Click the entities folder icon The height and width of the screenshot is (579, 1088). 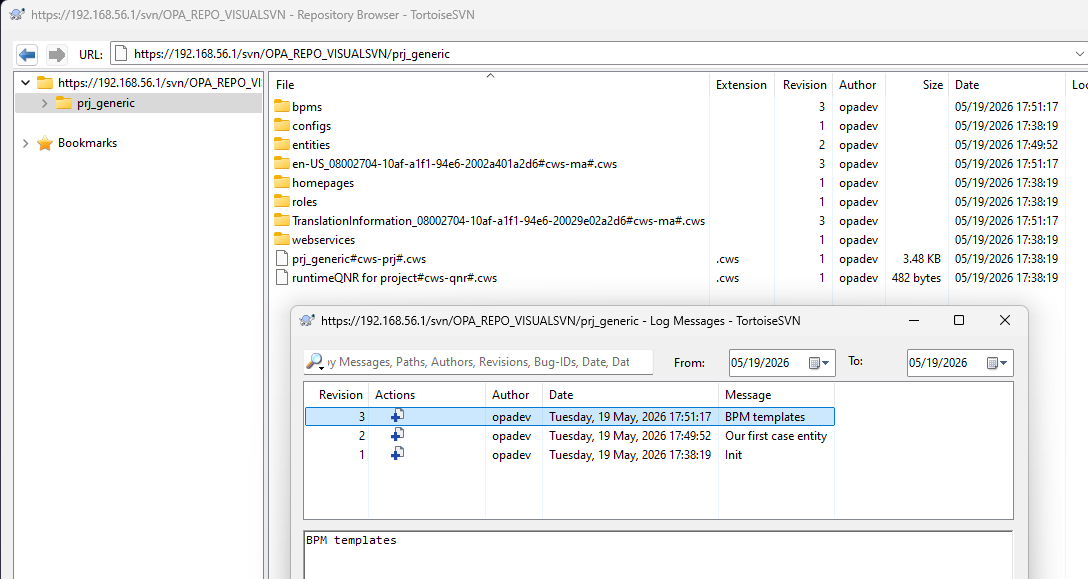[282, 144]
